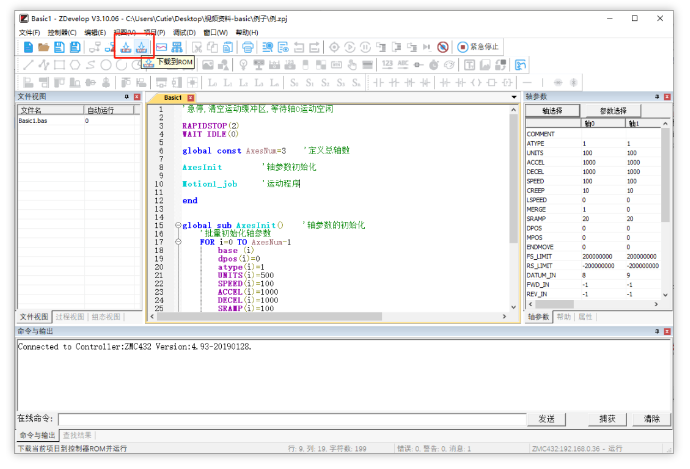This screenshot has width=690, height=469.
Task: Pin the 文件视图 panel
Action: coord(127,97)
